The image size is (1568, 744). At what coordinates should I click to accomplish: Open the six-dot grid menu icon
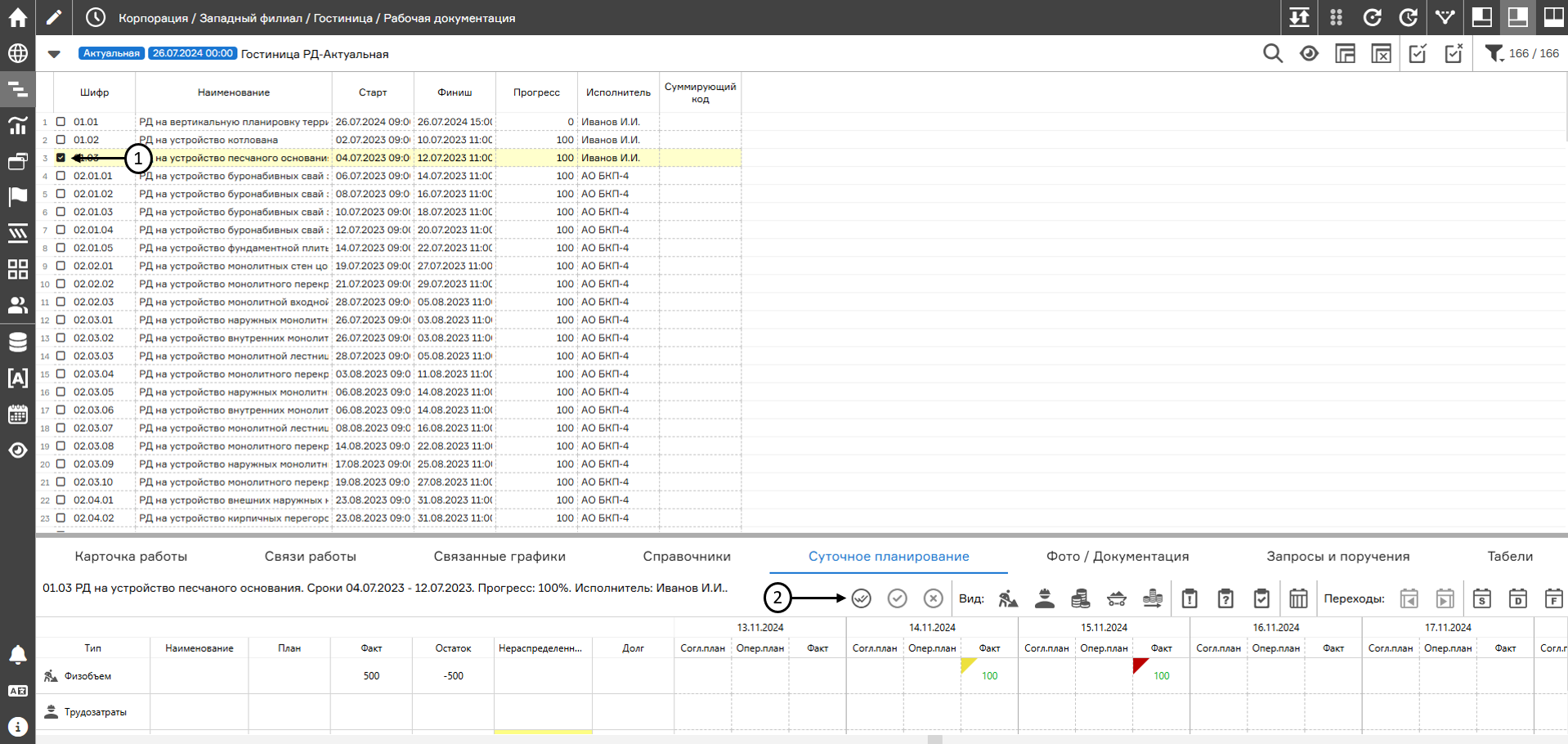pyautogui.click(x=1336, y=17)
